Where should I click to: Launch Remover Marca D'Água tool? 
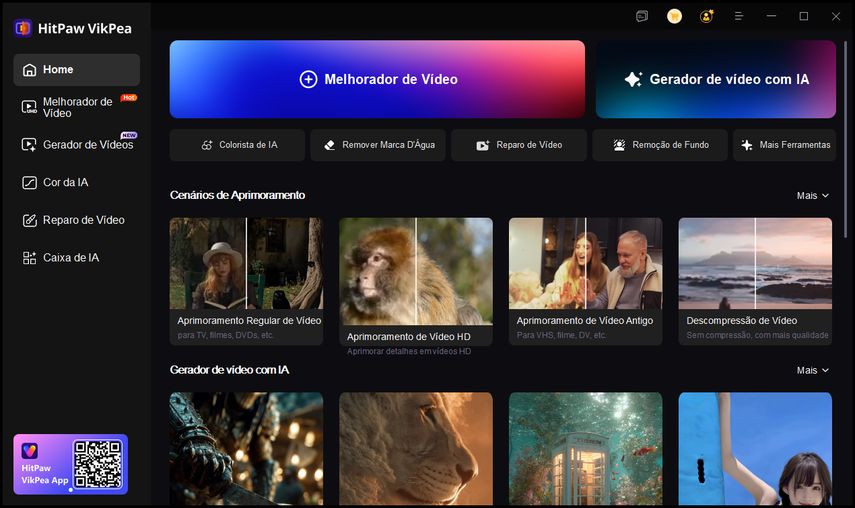pos(378,145)
